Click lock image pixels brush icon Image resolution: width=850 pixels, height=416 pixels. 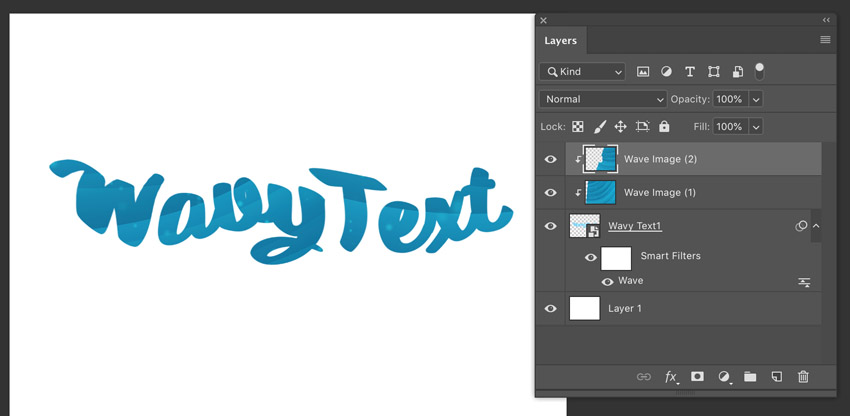[x=599, y=127]
